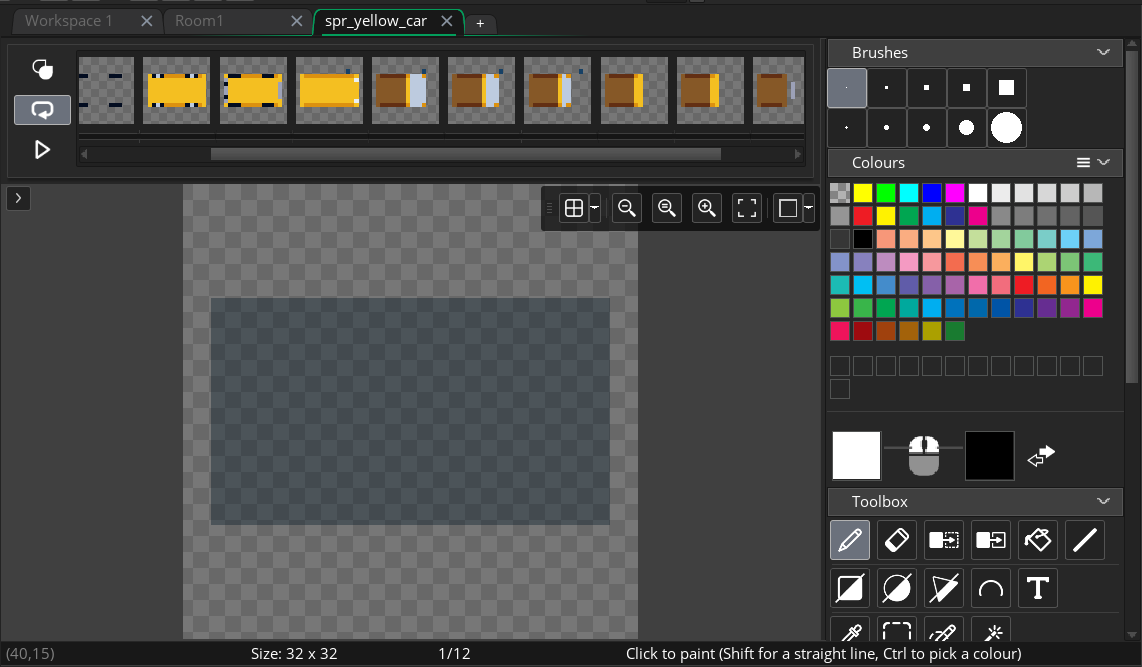1142x667 pixels.
Task: Expand the left side panel arrow
Action: click(x=18, y=198)
